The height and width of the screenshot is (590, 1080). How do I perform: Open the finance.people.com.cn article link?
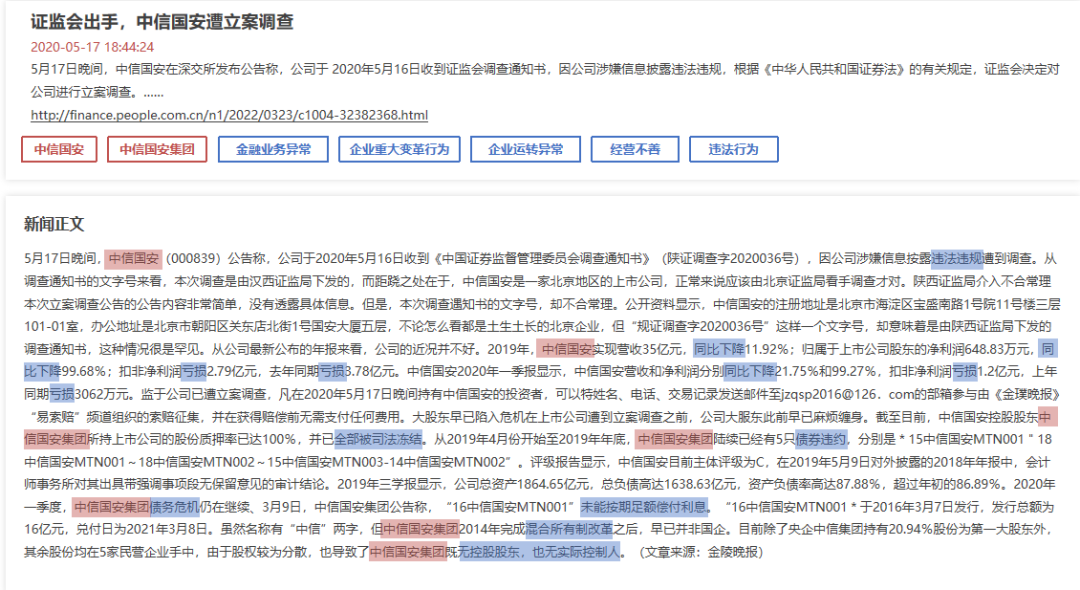point(229,115)
